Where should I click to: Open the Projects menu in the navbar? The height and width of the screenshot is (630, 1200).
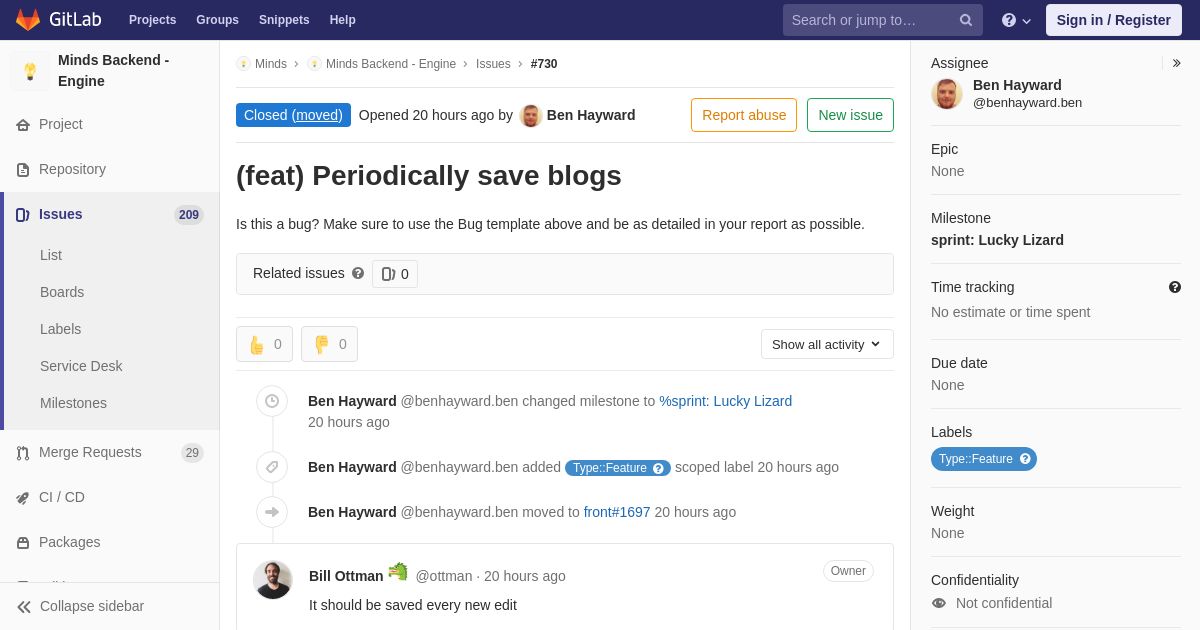click(152, 20)
